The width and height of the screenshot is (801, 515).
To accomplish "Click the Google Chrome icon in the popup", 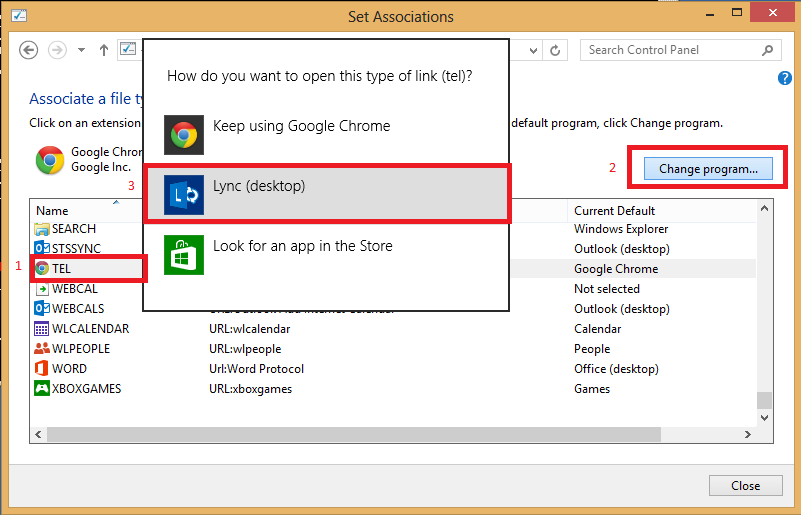I will (x=183, y=135).
